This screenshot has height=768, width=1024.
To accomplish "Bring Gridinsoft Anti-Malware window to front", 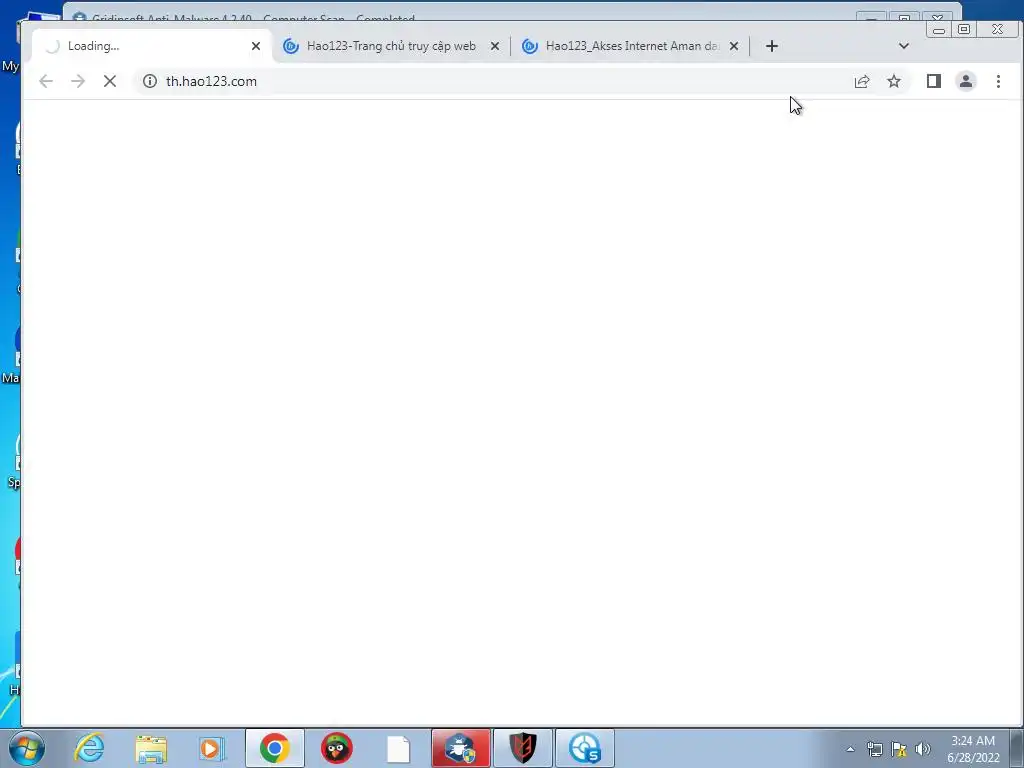I will (457, 12).
